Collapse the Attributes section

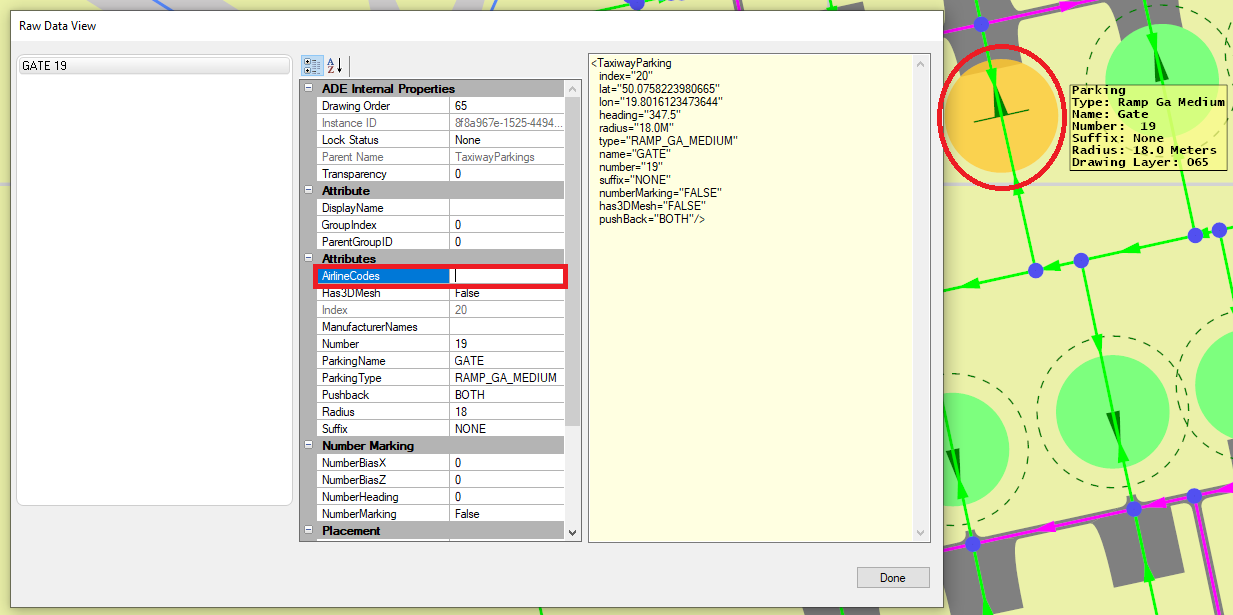coord(309,258)
